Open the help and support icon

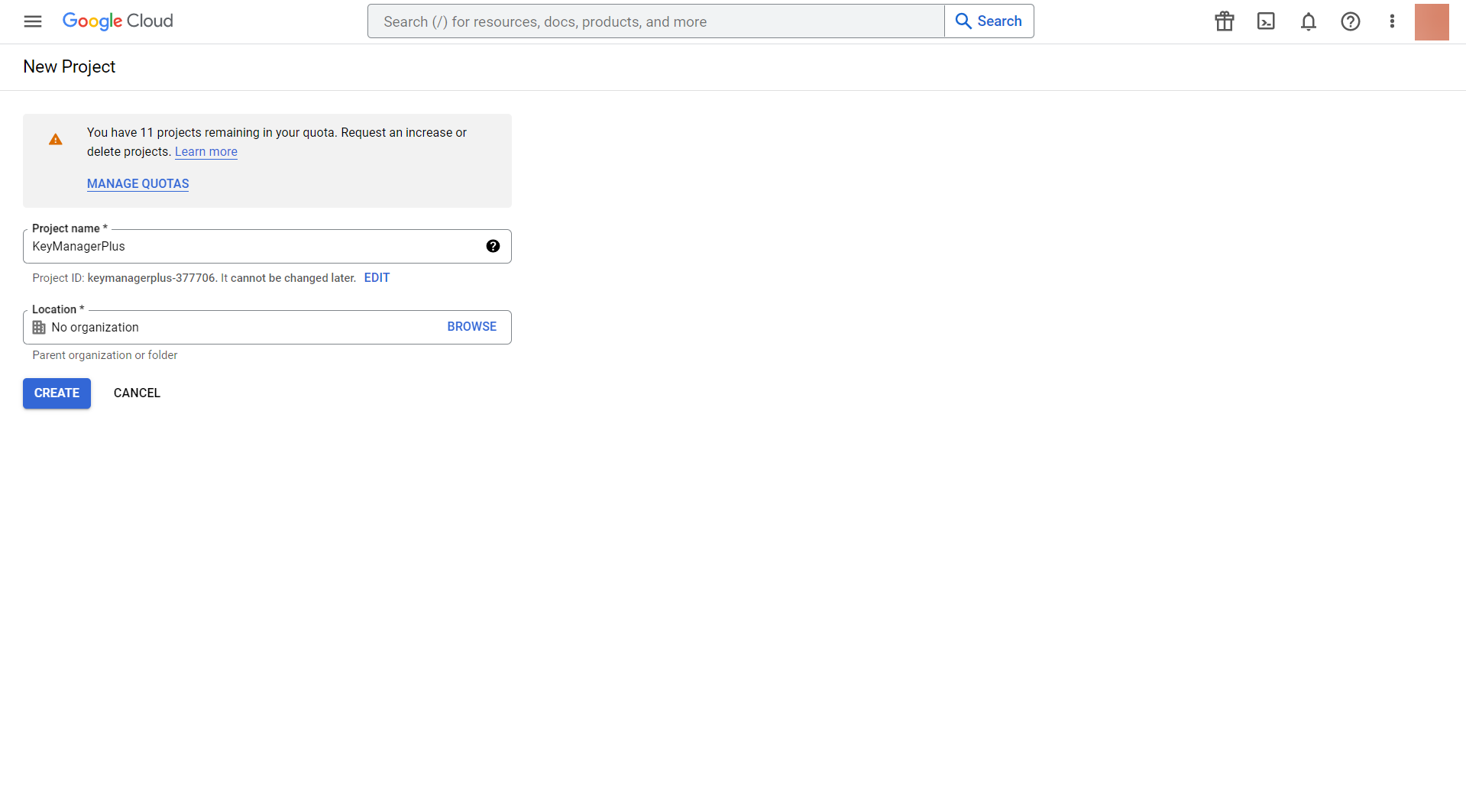pos(1351,21)
